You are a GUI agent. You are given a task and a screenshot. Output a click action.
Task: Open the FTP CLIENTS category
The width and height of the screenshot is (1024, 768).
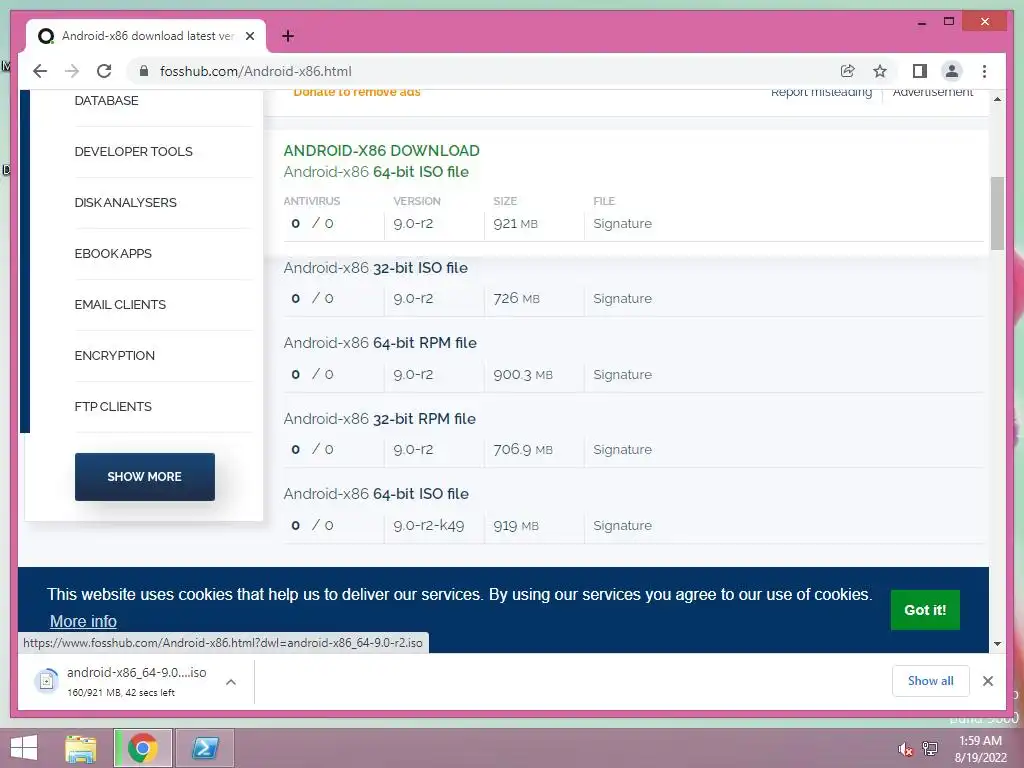tap(113, 406)
